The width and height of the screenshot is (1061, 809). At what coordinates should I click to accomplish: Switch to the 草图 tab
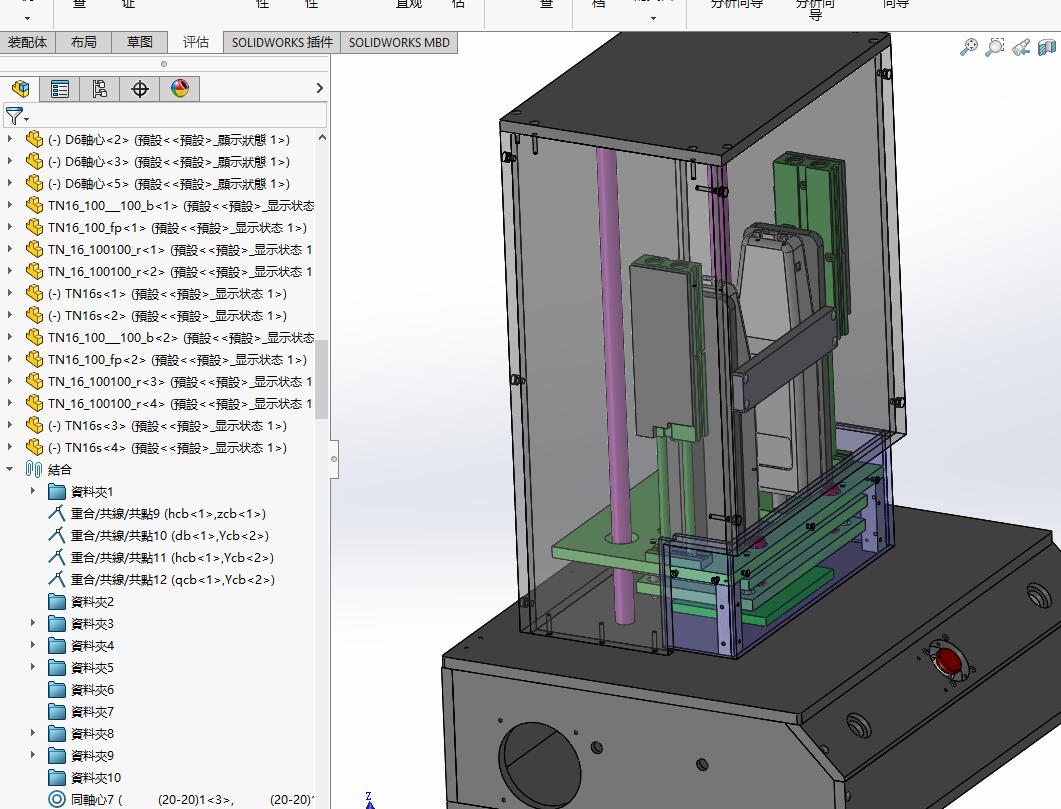(140, 42)
